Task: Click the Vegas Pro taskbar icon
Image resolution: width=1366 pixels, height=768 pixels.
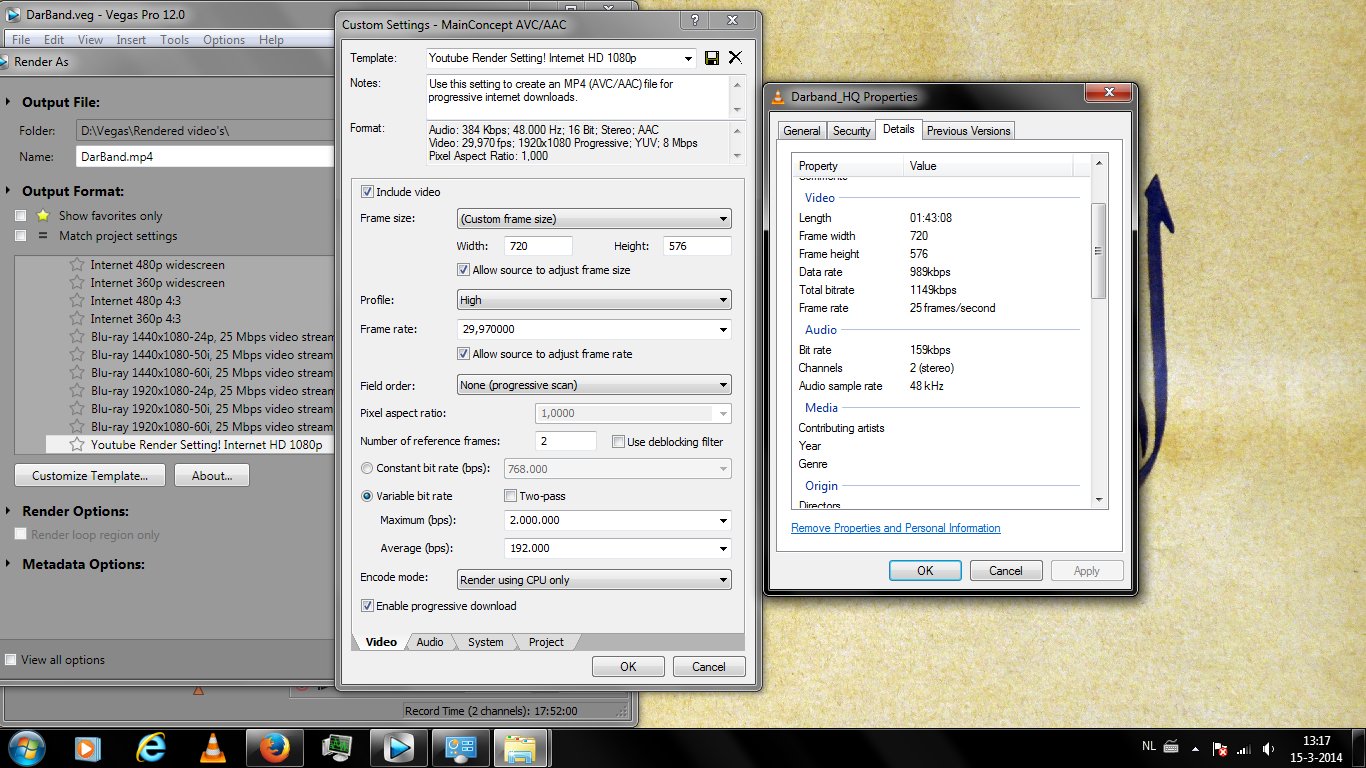Action: (399, 747)
